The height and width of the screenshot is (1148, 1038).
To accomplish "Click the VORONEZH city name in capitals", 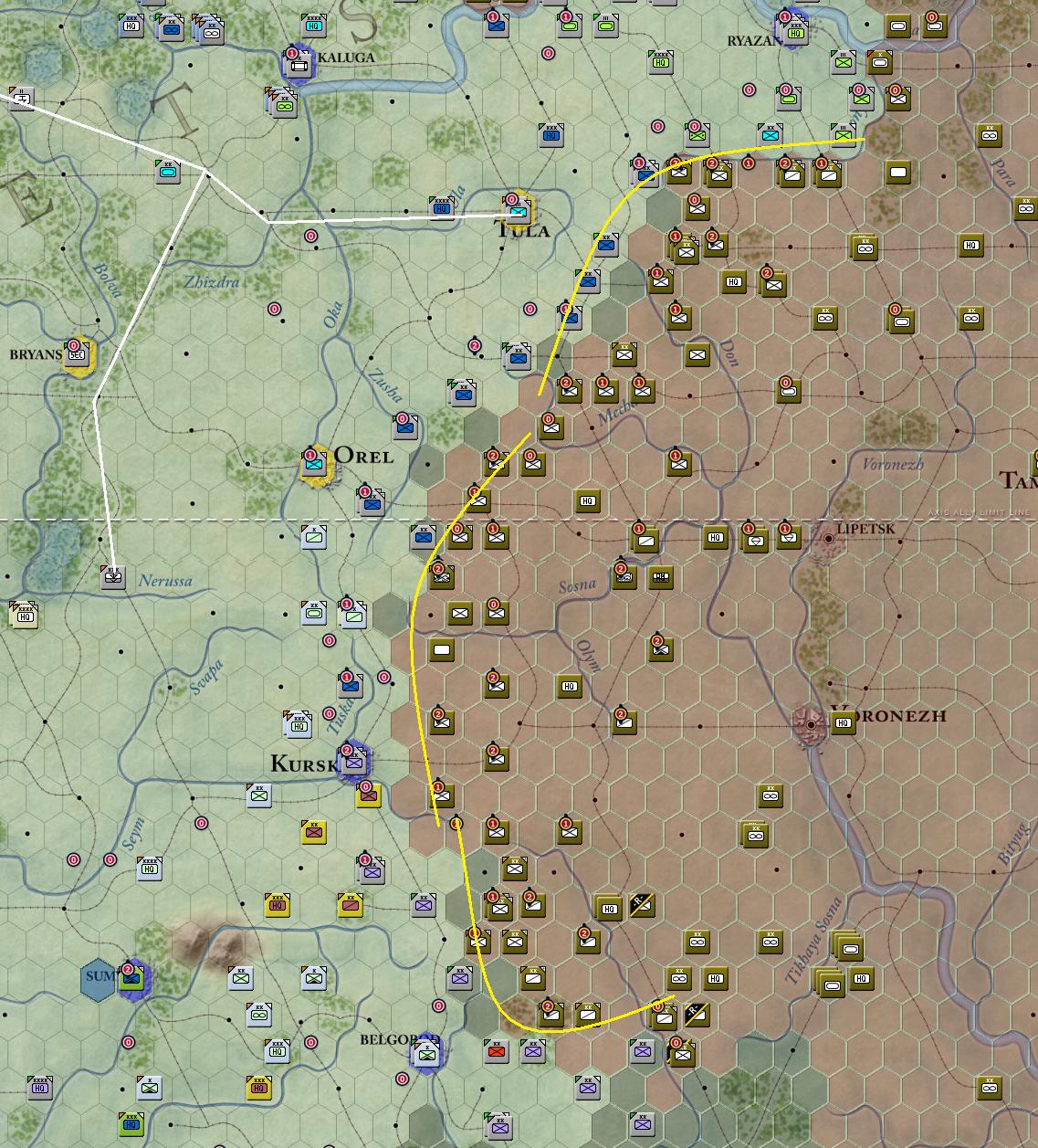I will pyautogui.click(x=888, y=715).
